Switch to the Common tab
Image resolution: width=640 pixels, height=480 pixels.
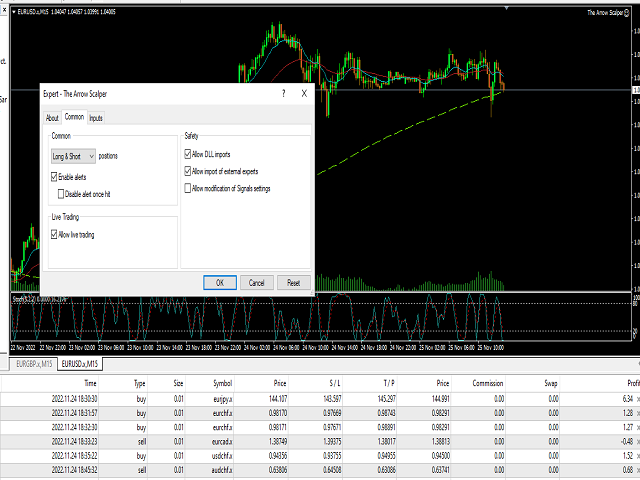(x=74, y=117)
